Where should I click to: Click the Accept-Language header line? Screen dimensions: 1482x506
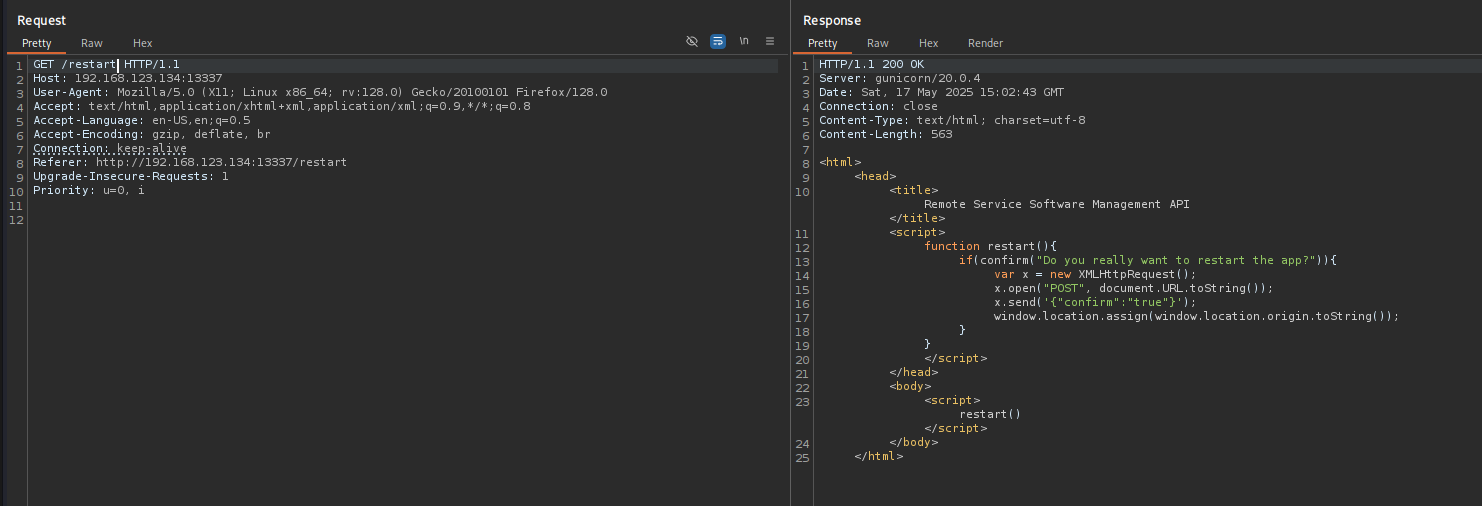pyautogui.click(x=142, y=120)
